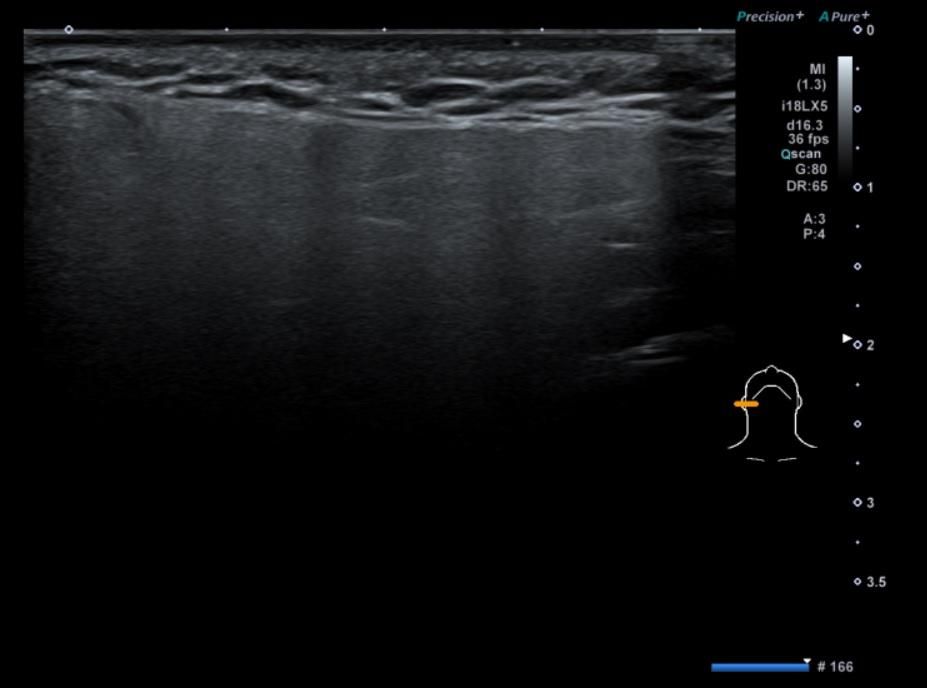Click the DR:65 dynamic range value
The width and height of the screenshot is (927, 688).
tap(806, 185)
